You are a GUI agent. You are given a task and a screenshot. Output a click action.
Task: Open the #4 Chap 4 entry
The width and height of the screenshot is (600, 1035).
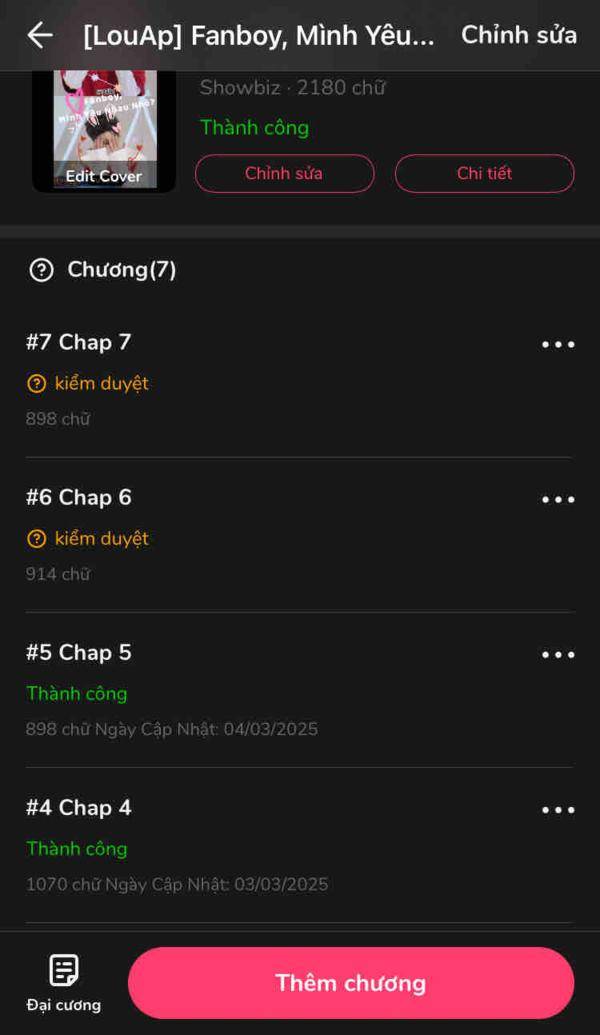coord(300,846)
